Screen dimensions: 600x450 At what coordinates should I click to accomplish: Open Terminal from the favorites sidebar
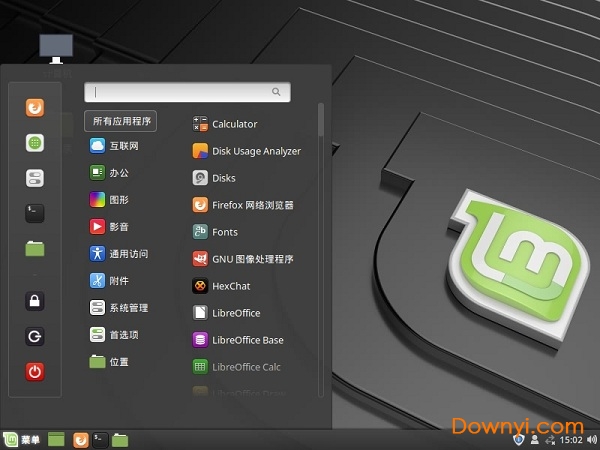tap(35, 214)
